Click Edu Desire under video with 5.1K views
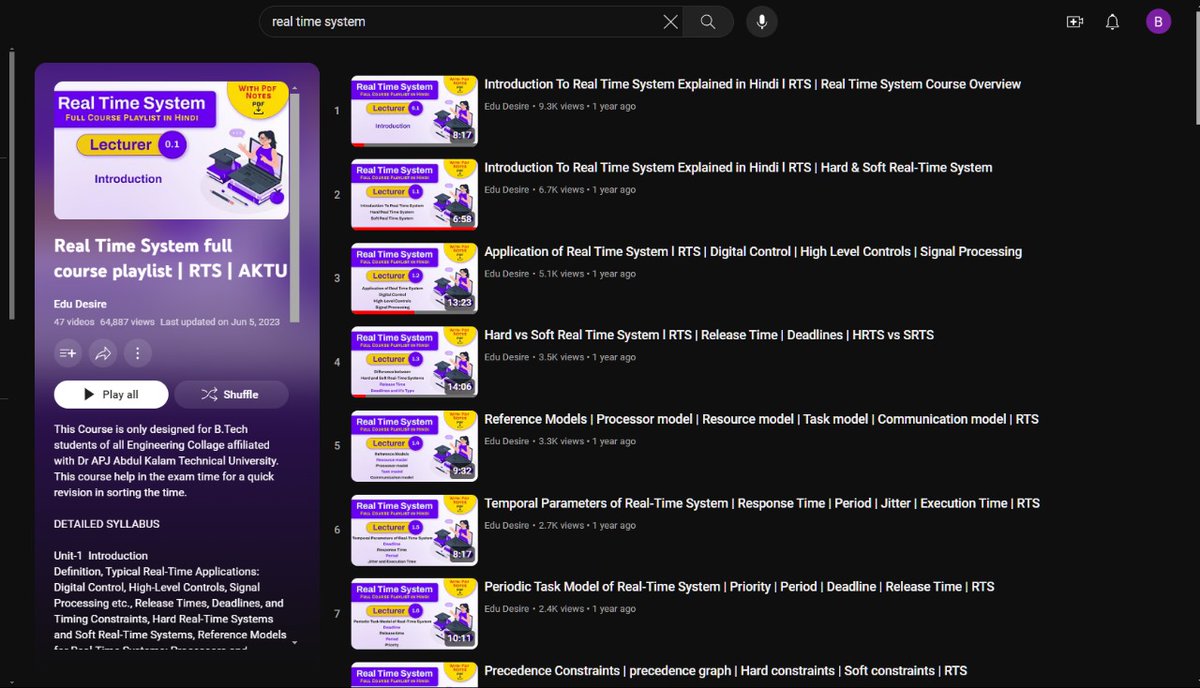Screen dimensions: 1200x688 pos(506,274)
